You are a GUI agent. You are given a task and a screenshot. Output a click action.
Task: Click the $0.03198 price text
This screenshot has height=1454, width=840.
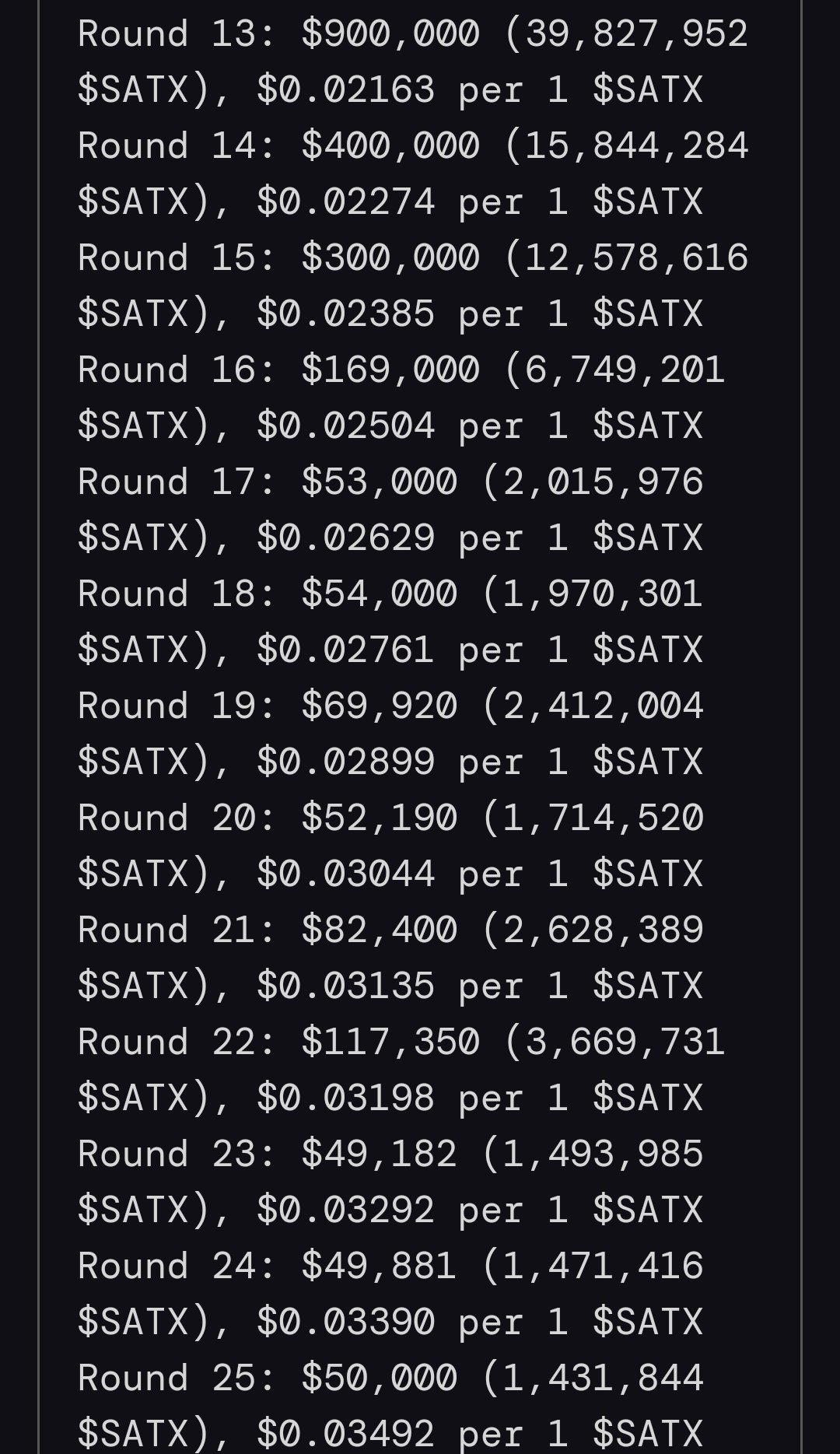(x=345, y=1098)
